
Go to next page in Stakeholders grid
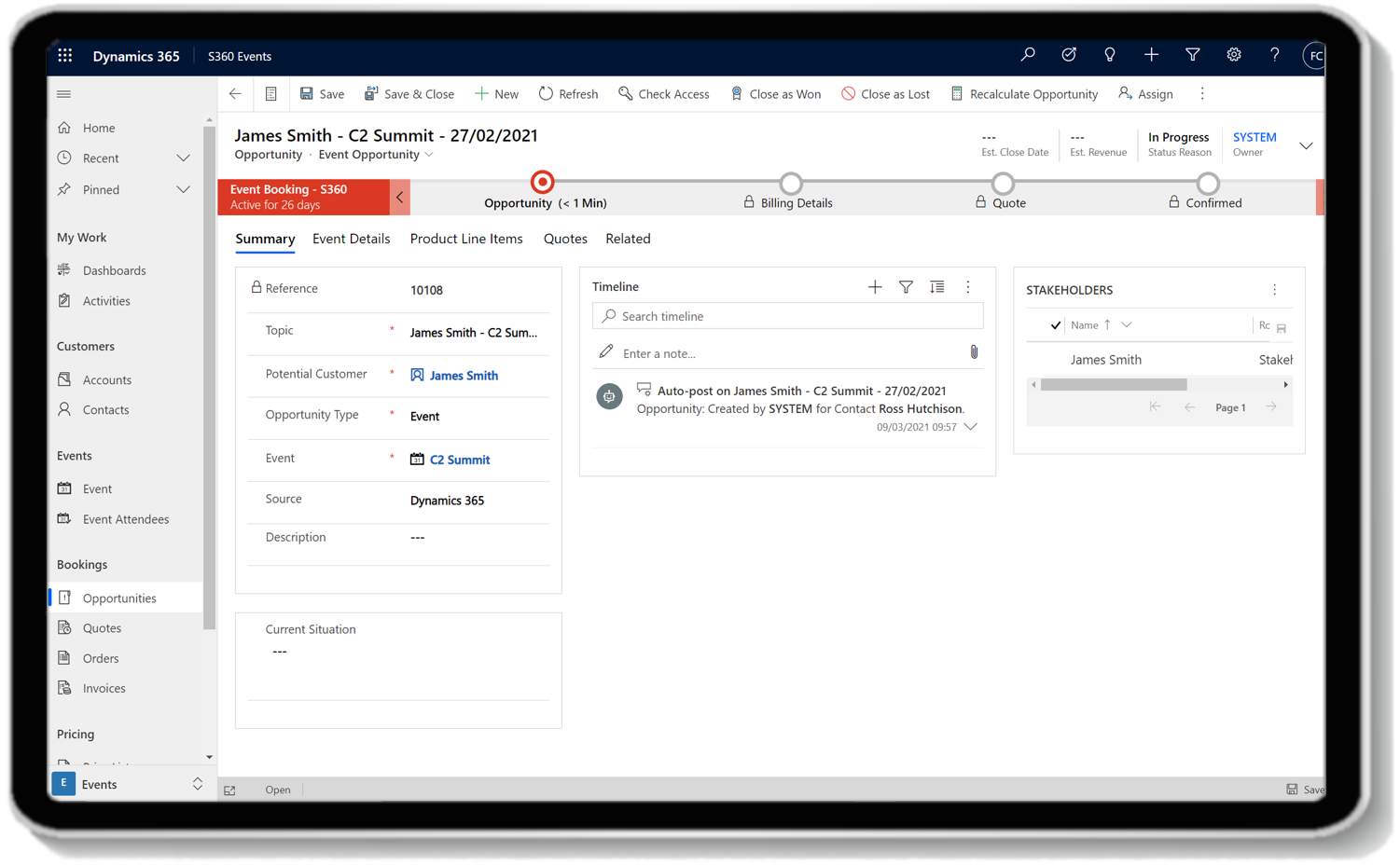pos(1270,407)
